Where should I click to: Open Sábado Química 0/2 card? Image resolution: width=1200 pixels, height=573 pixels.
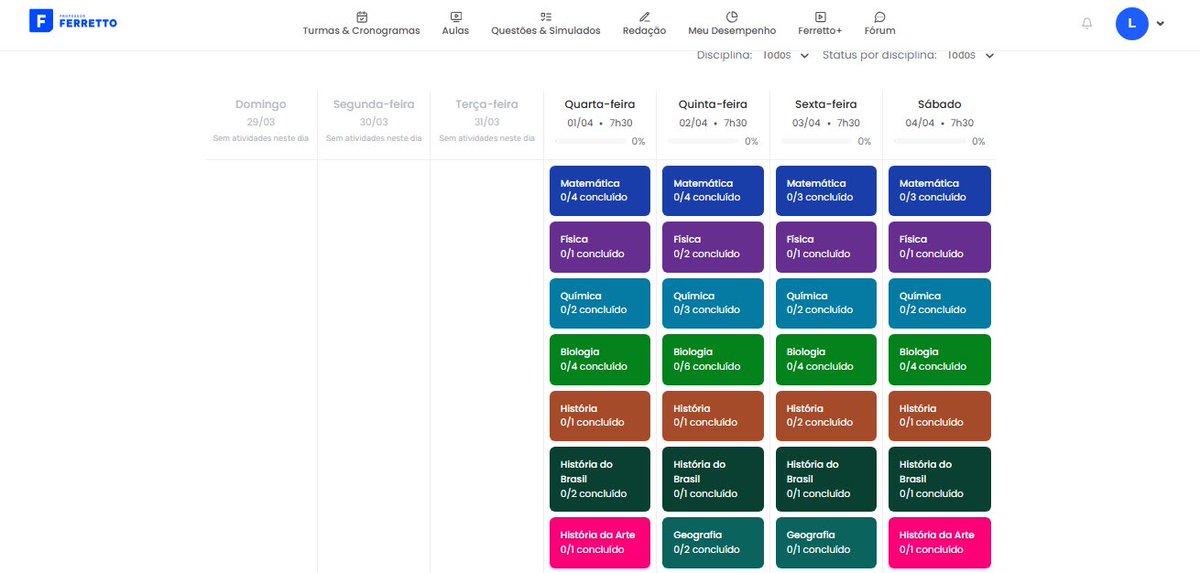(x=940, y=303)
